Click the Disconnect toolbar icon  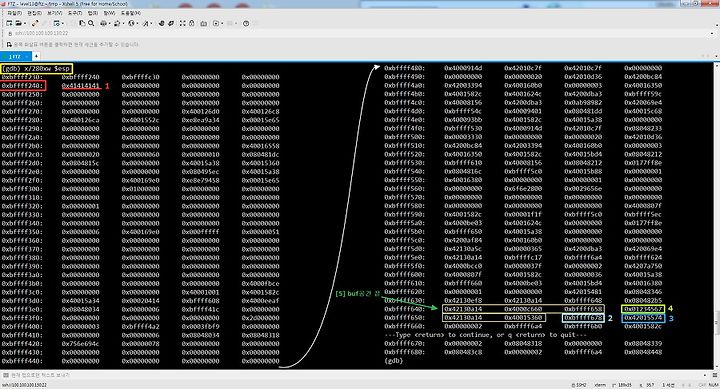(35, 23)
